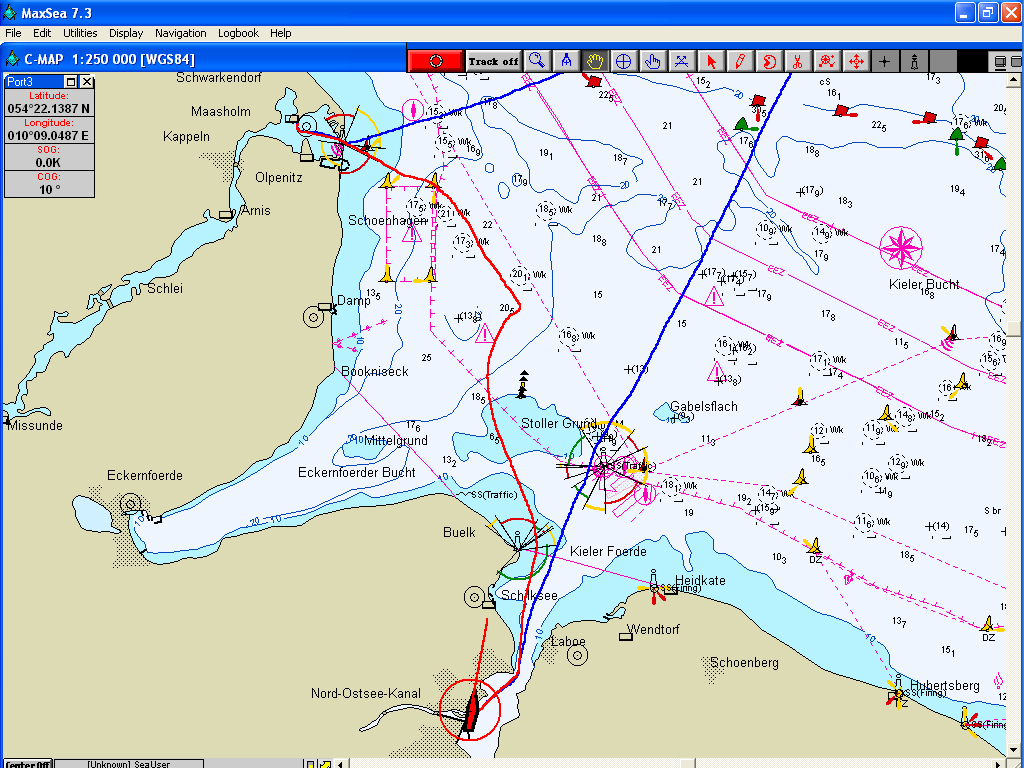Click the Eckernfoerde town label

[x=145, y=475]
